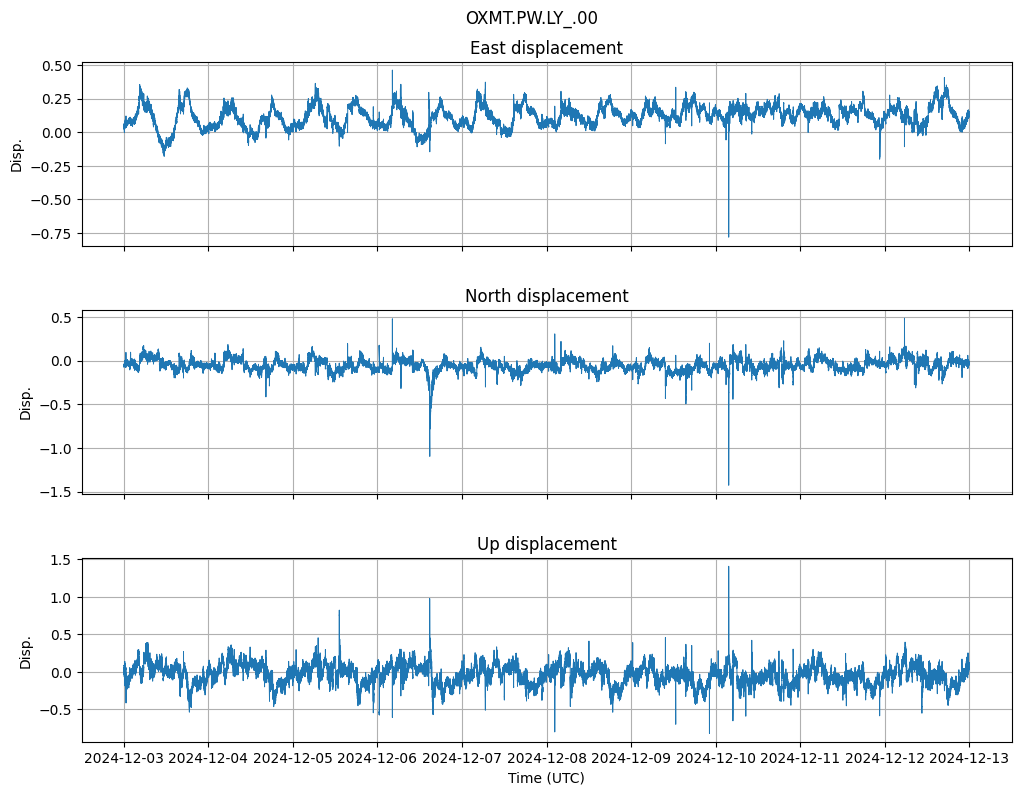The image size is (1021, 795).
Task: Click the Up plot's Disp. y-axis label
Action: [26, 651]
